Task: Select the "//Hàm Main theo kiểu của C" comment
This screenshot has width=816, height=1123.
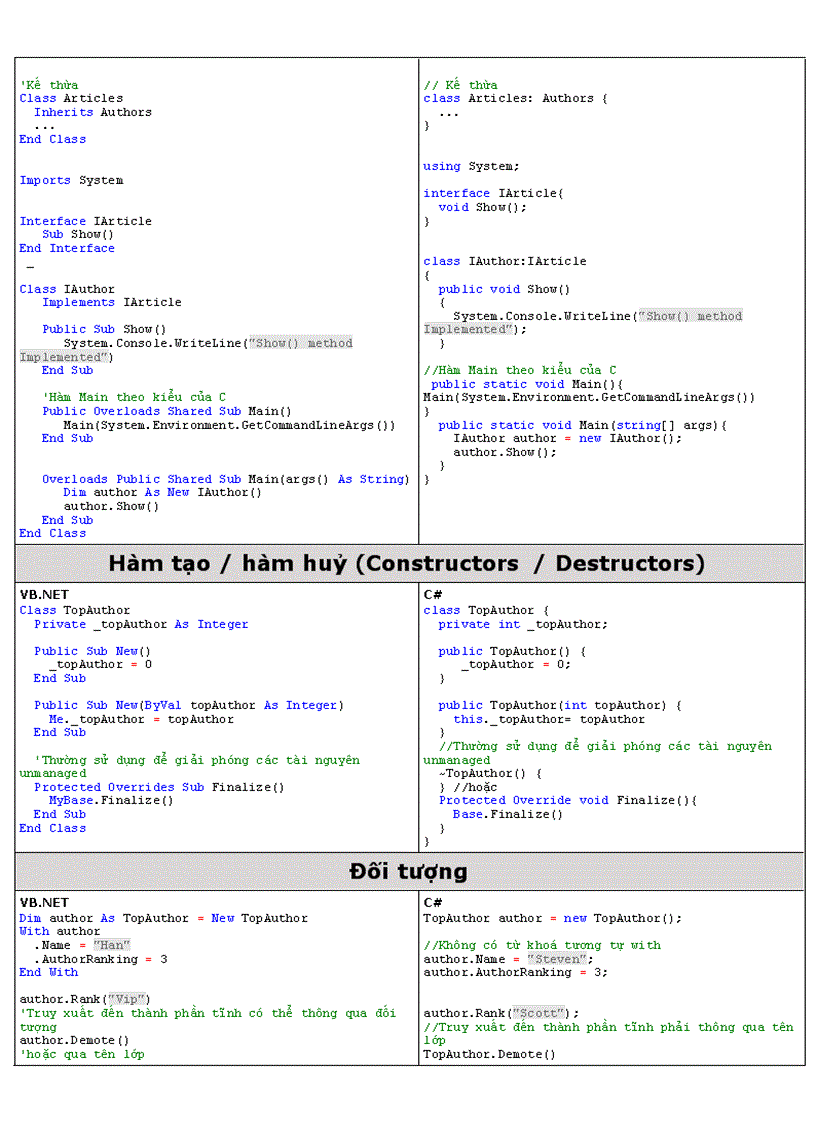Action: coord(519,370)
